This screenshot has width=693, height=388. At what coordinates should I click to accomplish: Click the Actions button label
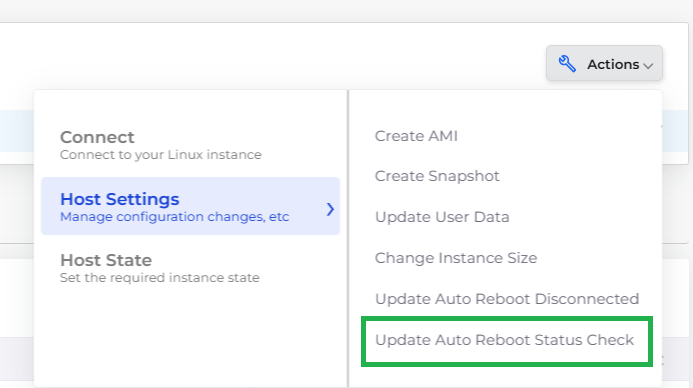click(x=613, y=65)
